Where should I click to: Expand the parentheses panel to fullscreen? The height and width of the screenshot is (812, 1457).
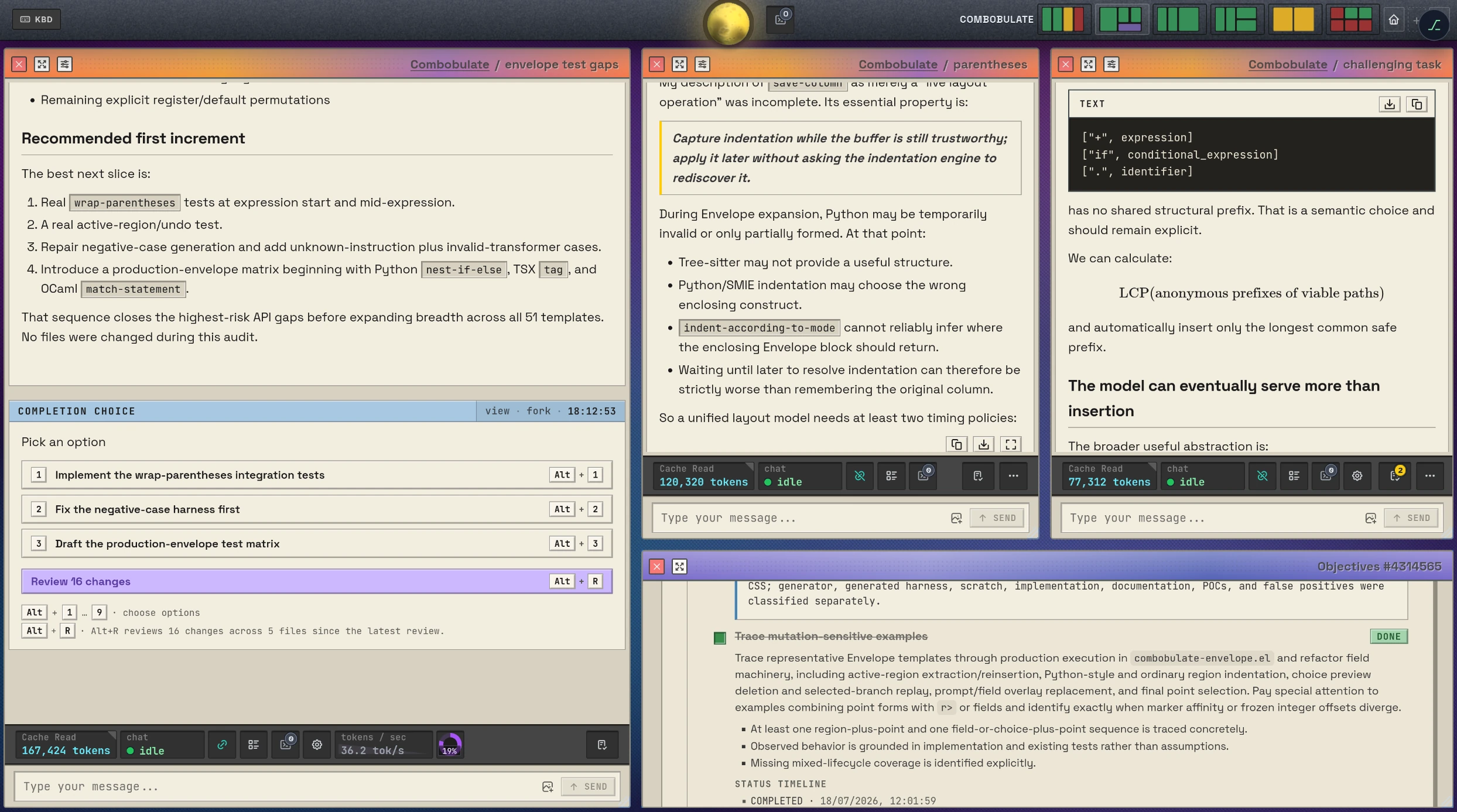tap(679, 64)
